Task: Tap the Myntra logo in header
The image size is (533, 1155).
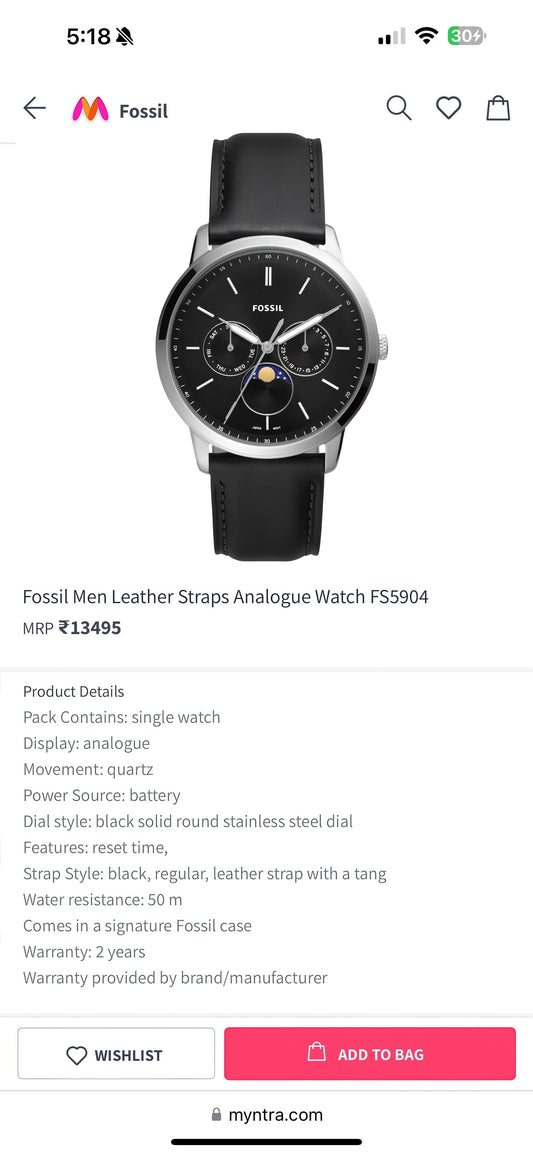Action: (90, 110)
